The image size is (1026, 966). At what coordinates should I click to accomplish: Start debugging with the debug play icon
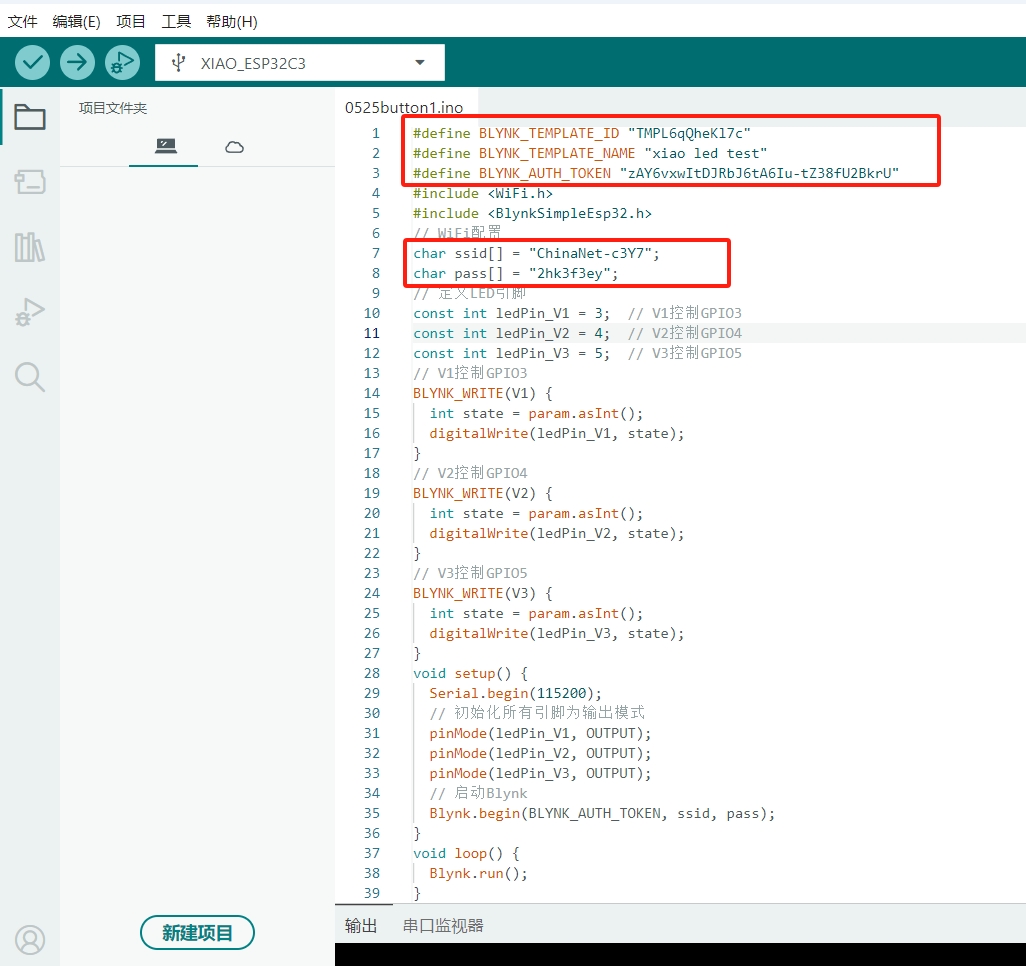[122, 63]
